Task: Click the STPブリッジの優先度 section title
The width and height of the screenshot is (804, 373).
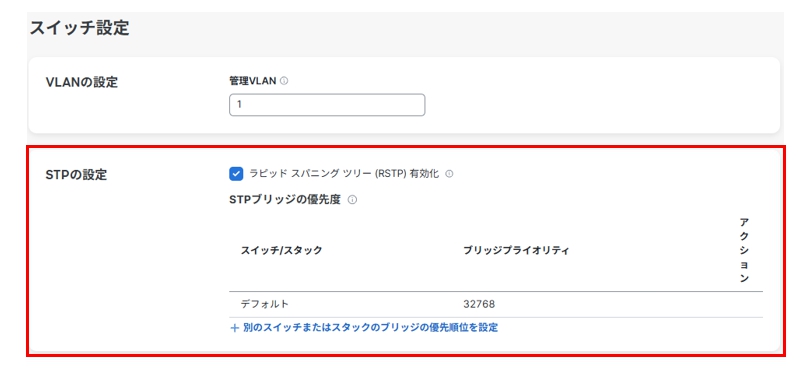Action: pos(285,200)
